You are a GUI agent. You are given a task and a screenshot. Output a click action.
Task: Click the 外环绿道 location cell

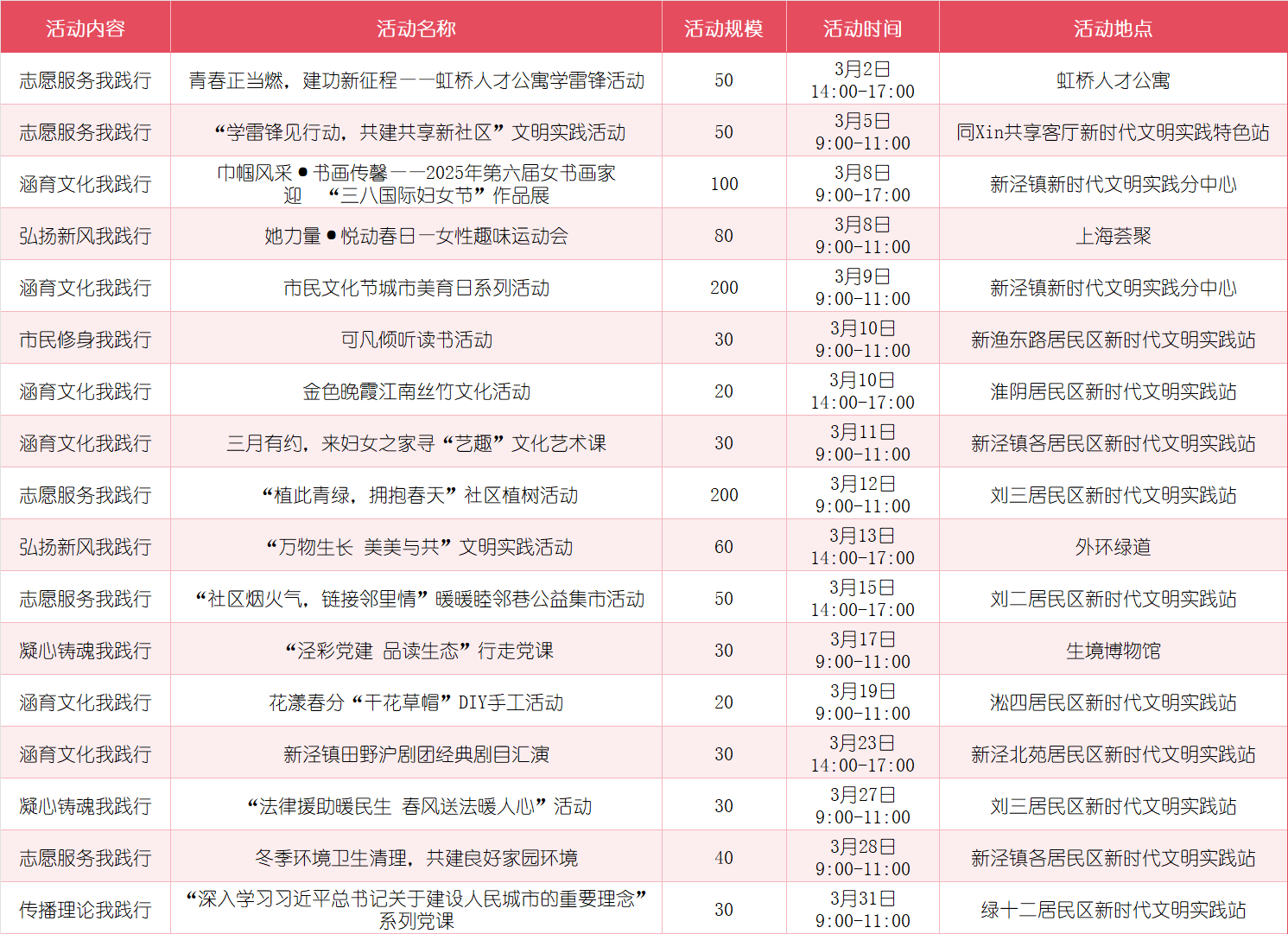click(x=1113, y=545)
